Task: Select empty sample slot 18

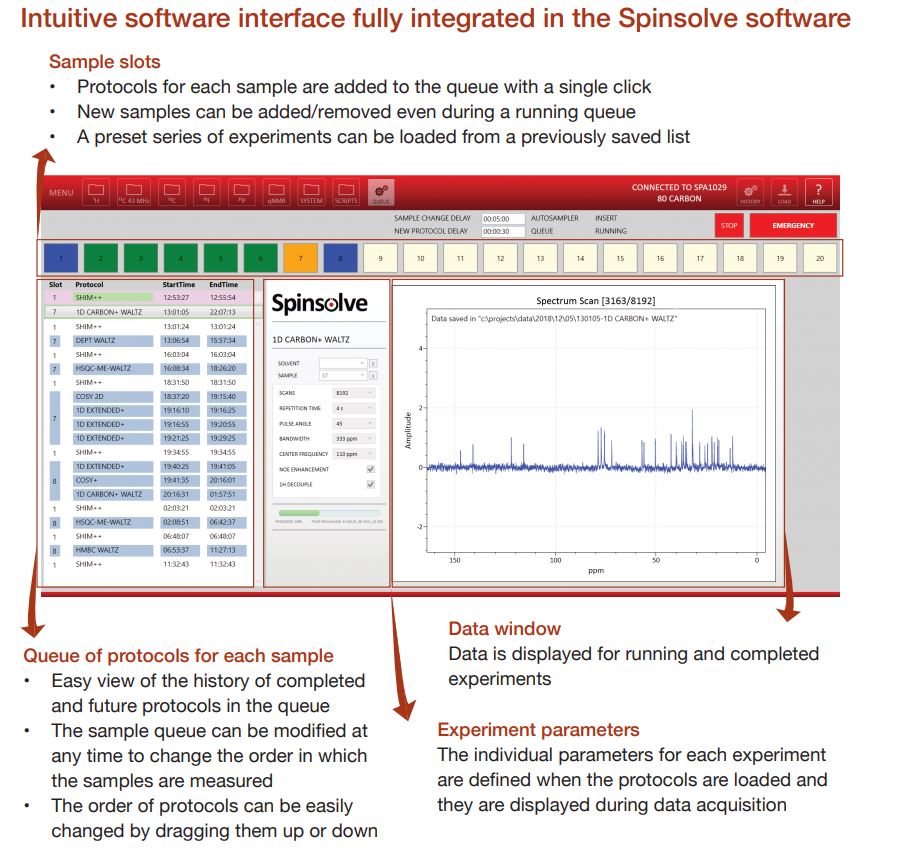Action: tap(740, 258)
